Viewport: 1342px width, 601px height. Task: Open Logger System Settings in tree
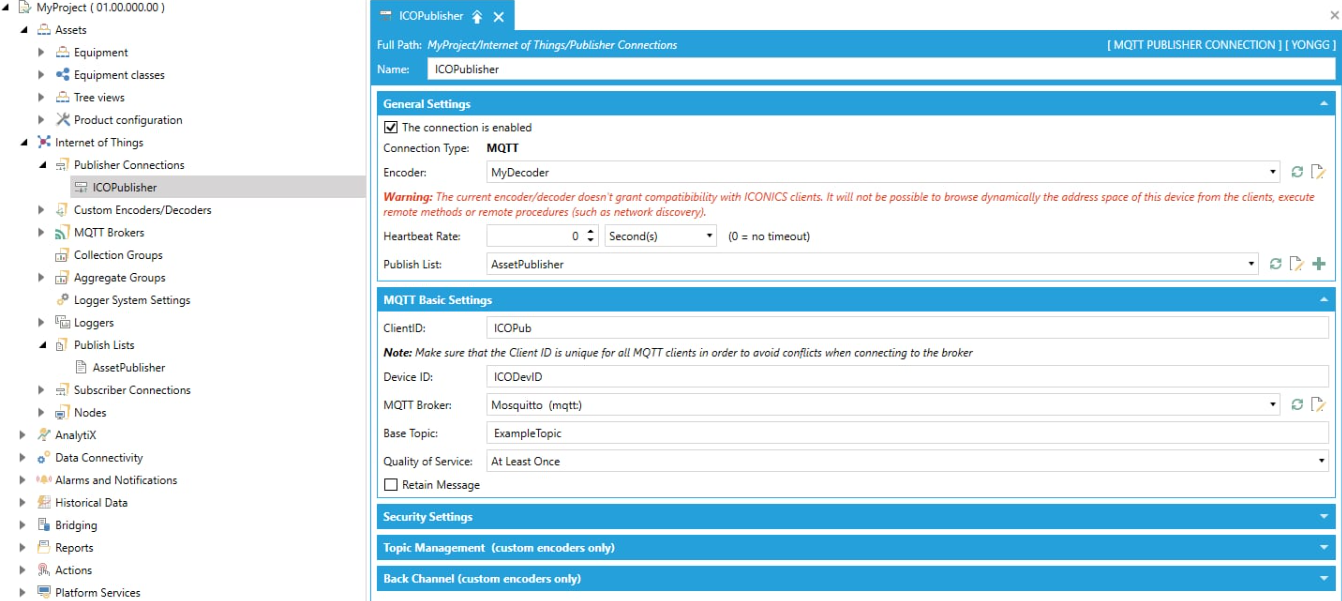(131, 300)
